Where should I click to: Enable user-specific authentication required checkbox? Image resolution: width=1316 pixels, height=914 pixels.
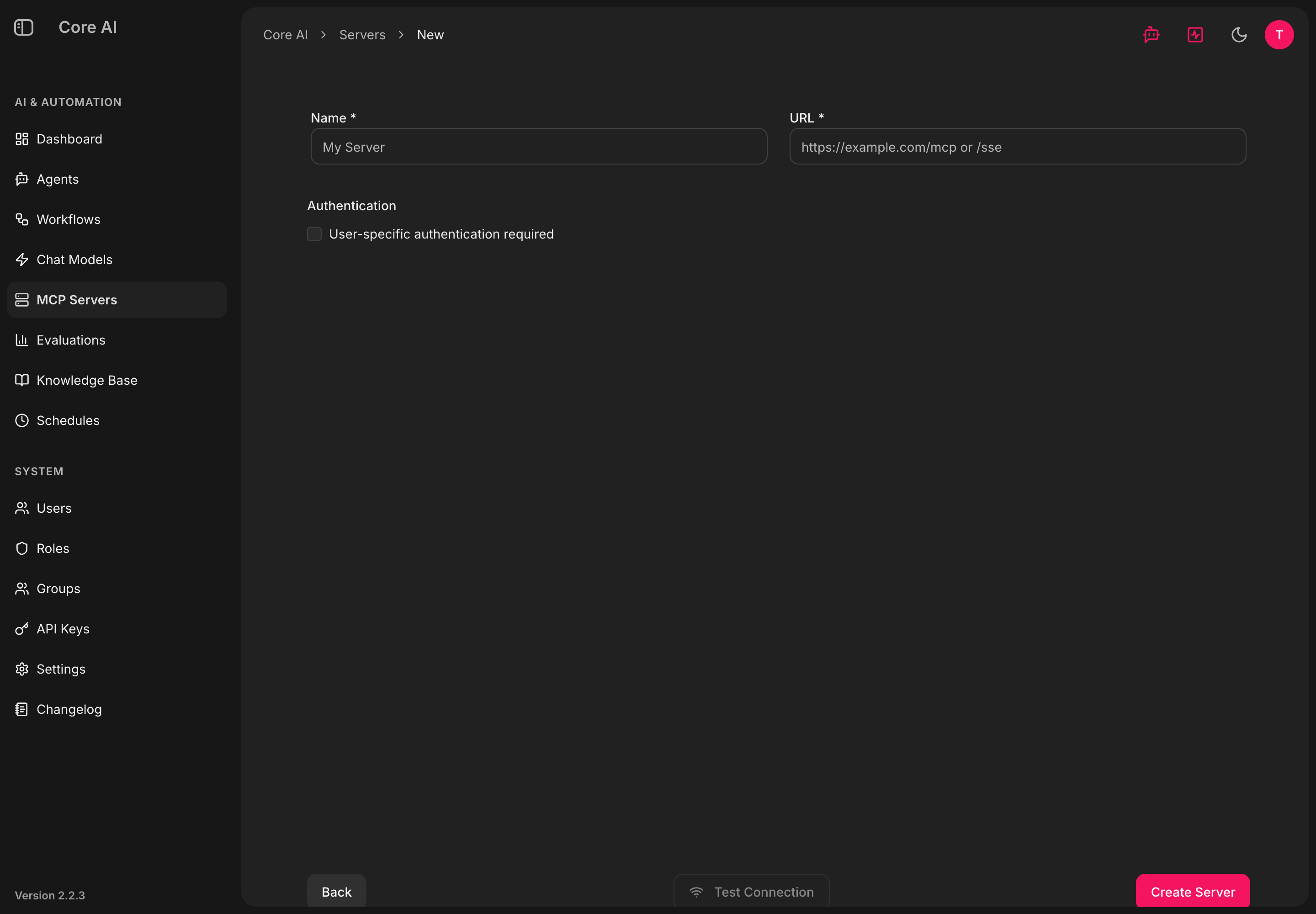pos(314,234)
